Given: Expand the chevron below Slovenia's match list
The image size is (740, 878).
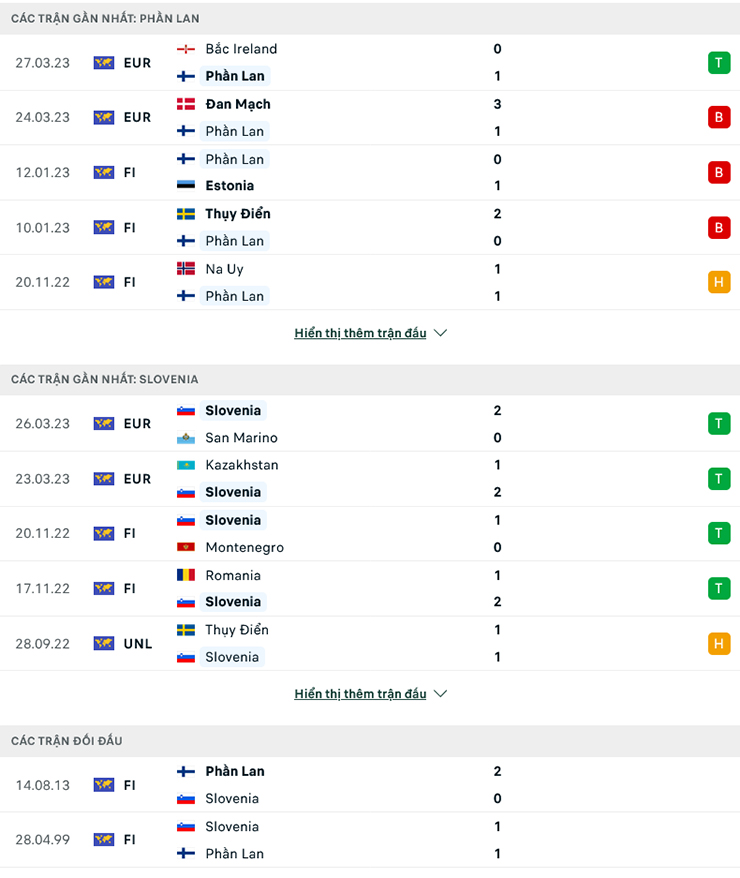Looking at the screenshot, I should tap(440, 693).
